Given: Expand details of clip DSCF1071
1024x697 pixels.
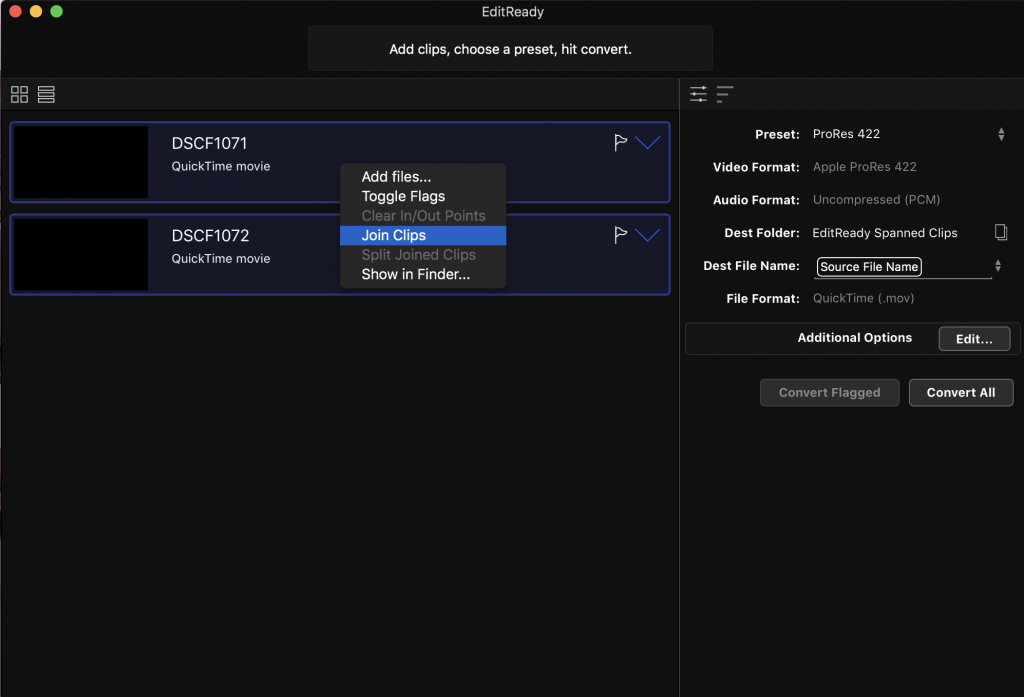Looking at the screenshot, I should click(x=648, y=143).
